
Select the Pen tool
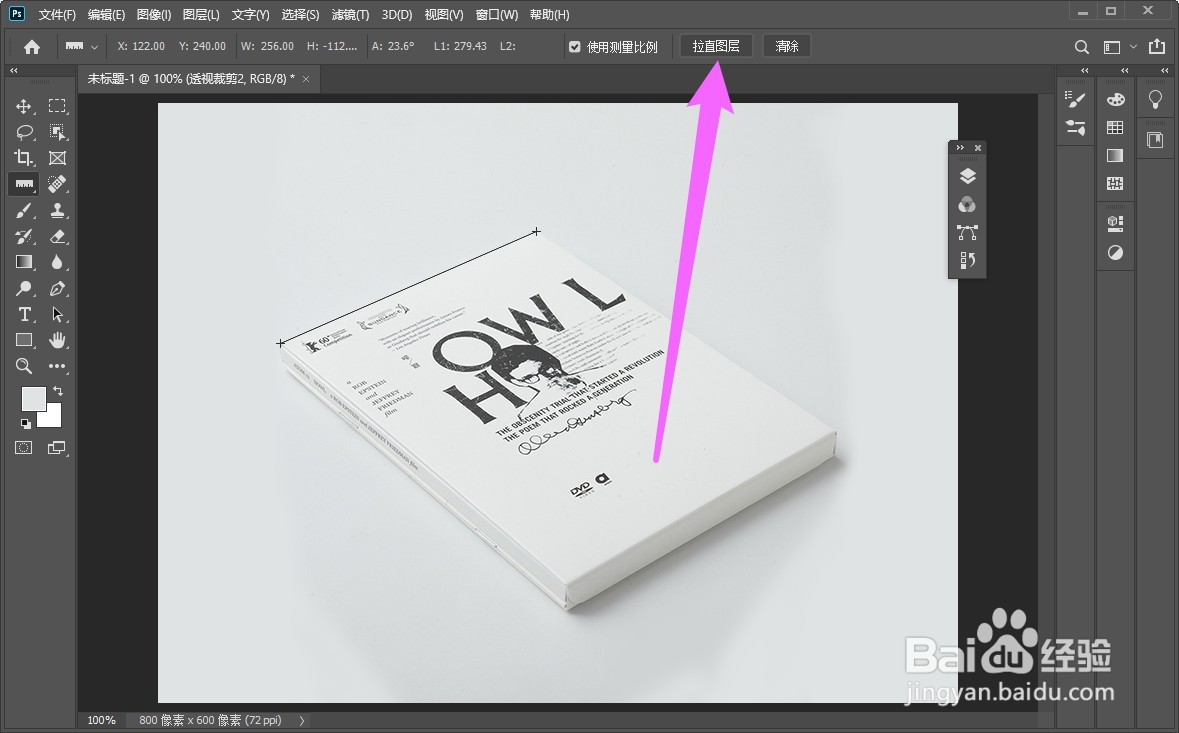pos(57,288)
